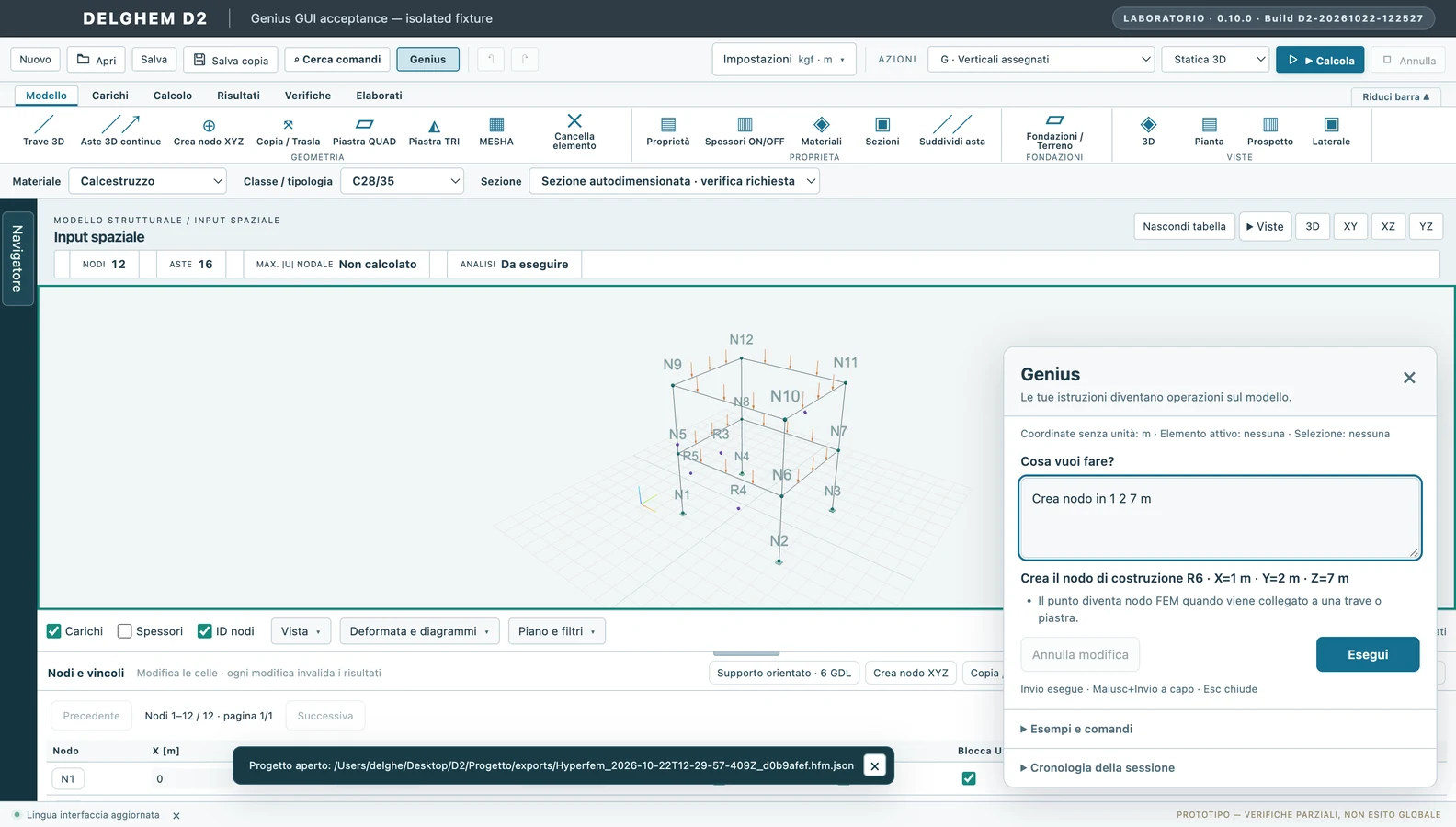This screenshot has width=1456, height=827.
Task: Uncheck the Carichi checkbox
Action: tap(54, 631)
